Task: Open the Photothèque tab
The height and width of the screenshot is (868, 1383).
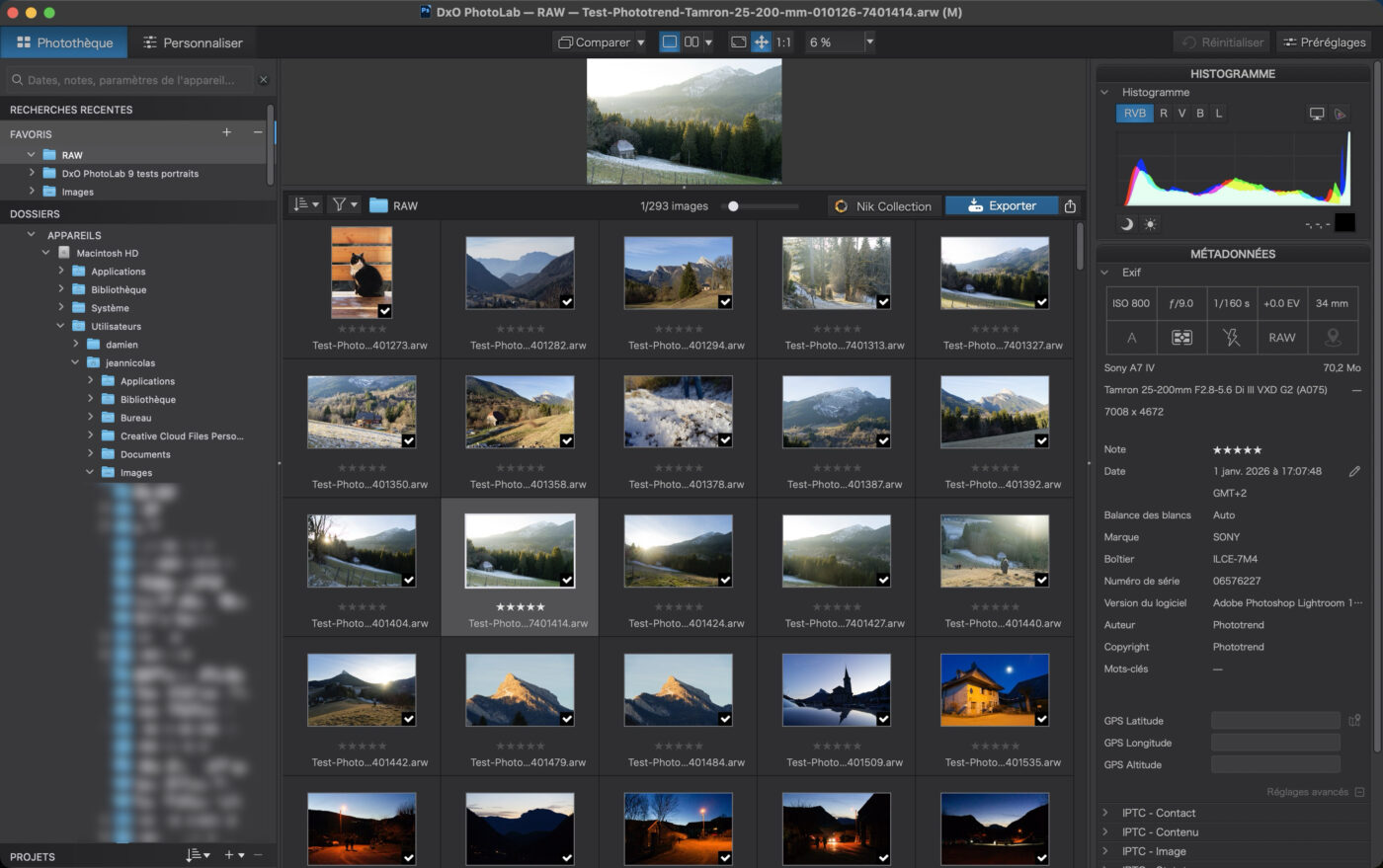Action: click(x=64, y=42)
